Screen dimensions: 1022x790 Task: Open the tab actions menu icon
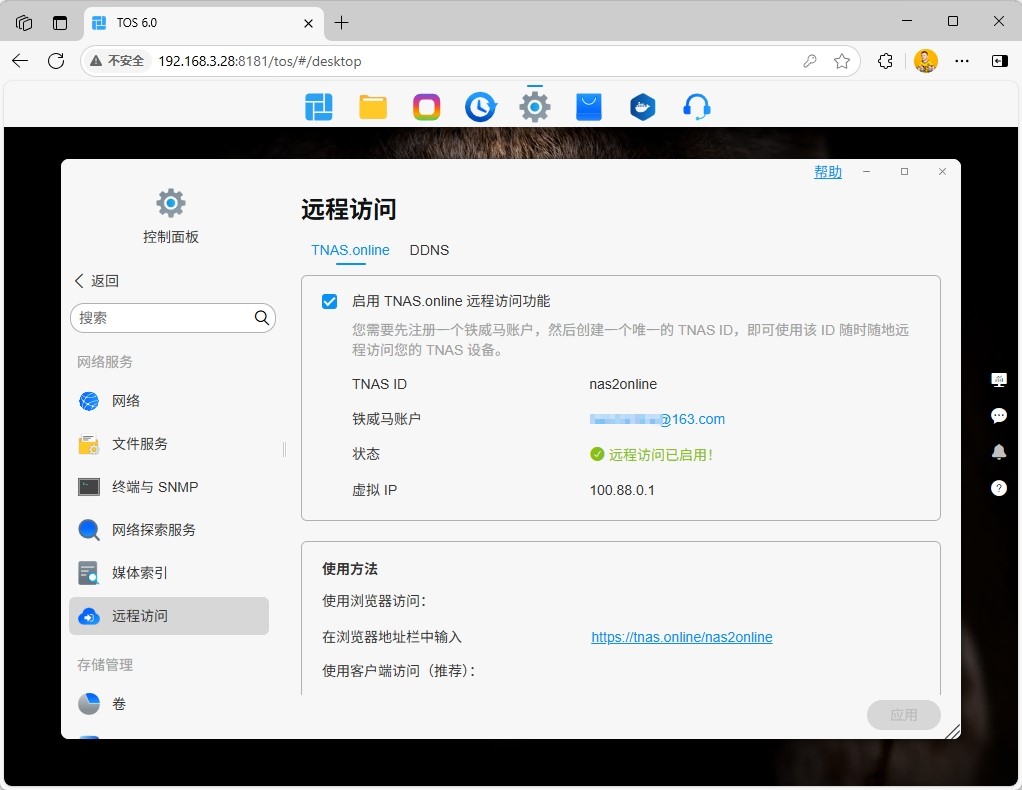point(60,23)
